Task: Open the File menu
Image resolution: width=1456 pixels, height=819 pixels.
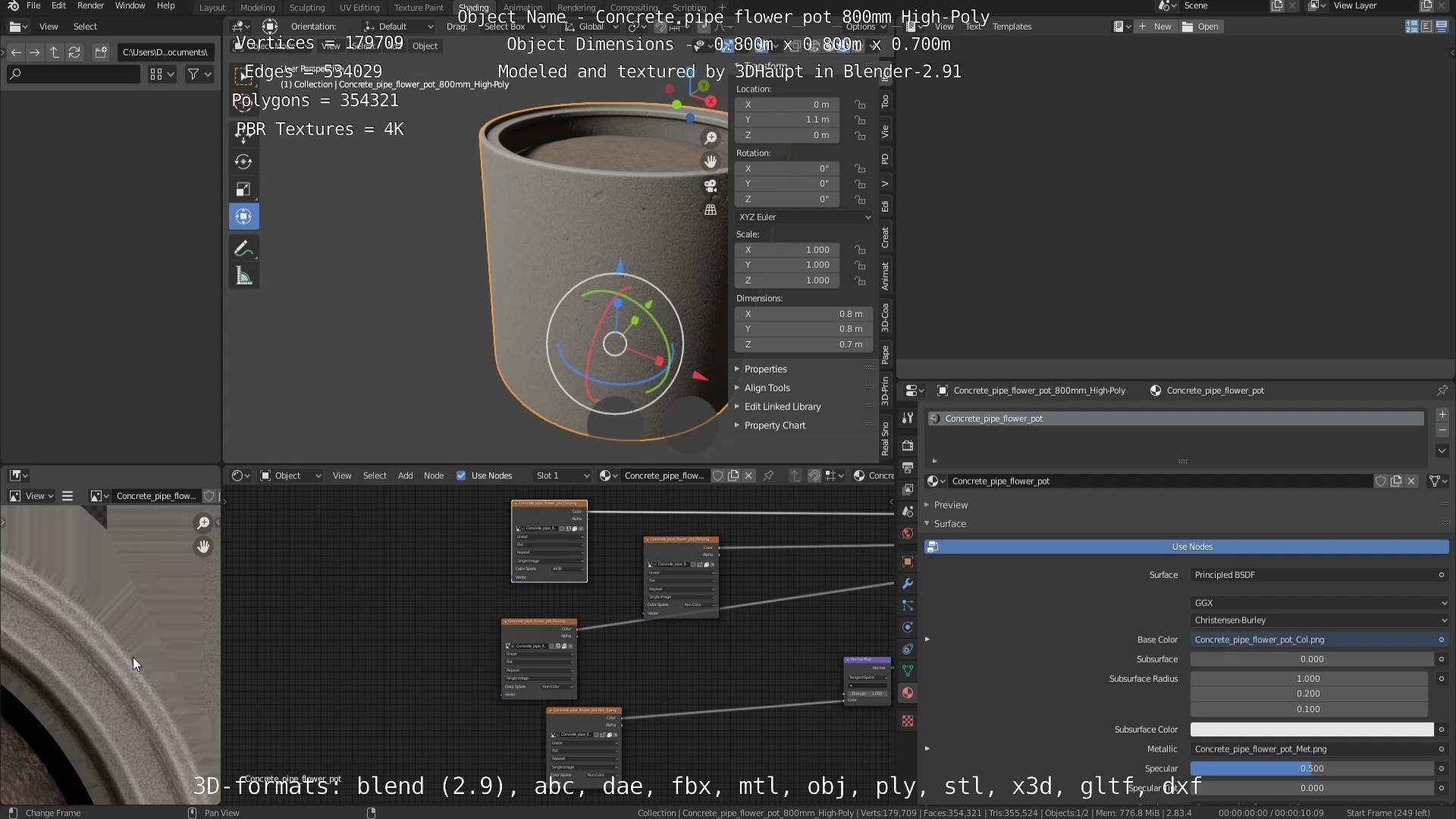Action: (x=33, y=6)
